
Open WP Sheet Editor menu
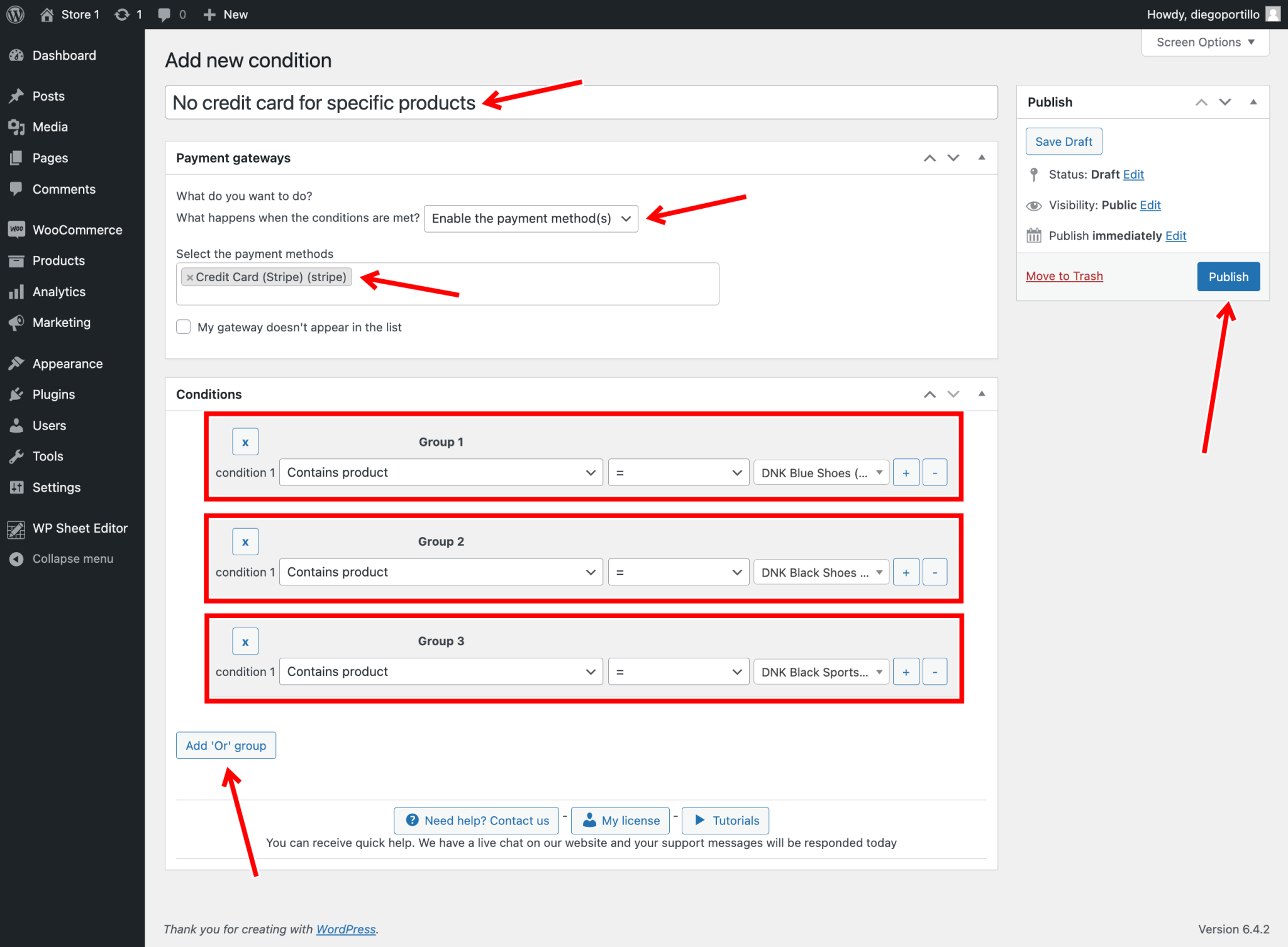click(79, 528)
